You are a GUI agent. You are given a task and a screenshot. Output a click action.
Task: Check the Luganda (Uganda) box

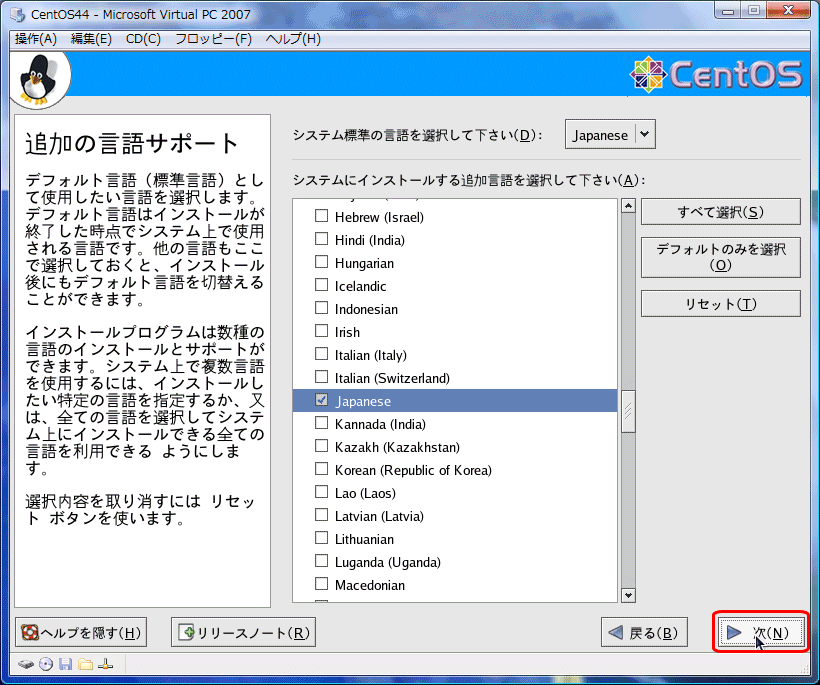(322, 561)
